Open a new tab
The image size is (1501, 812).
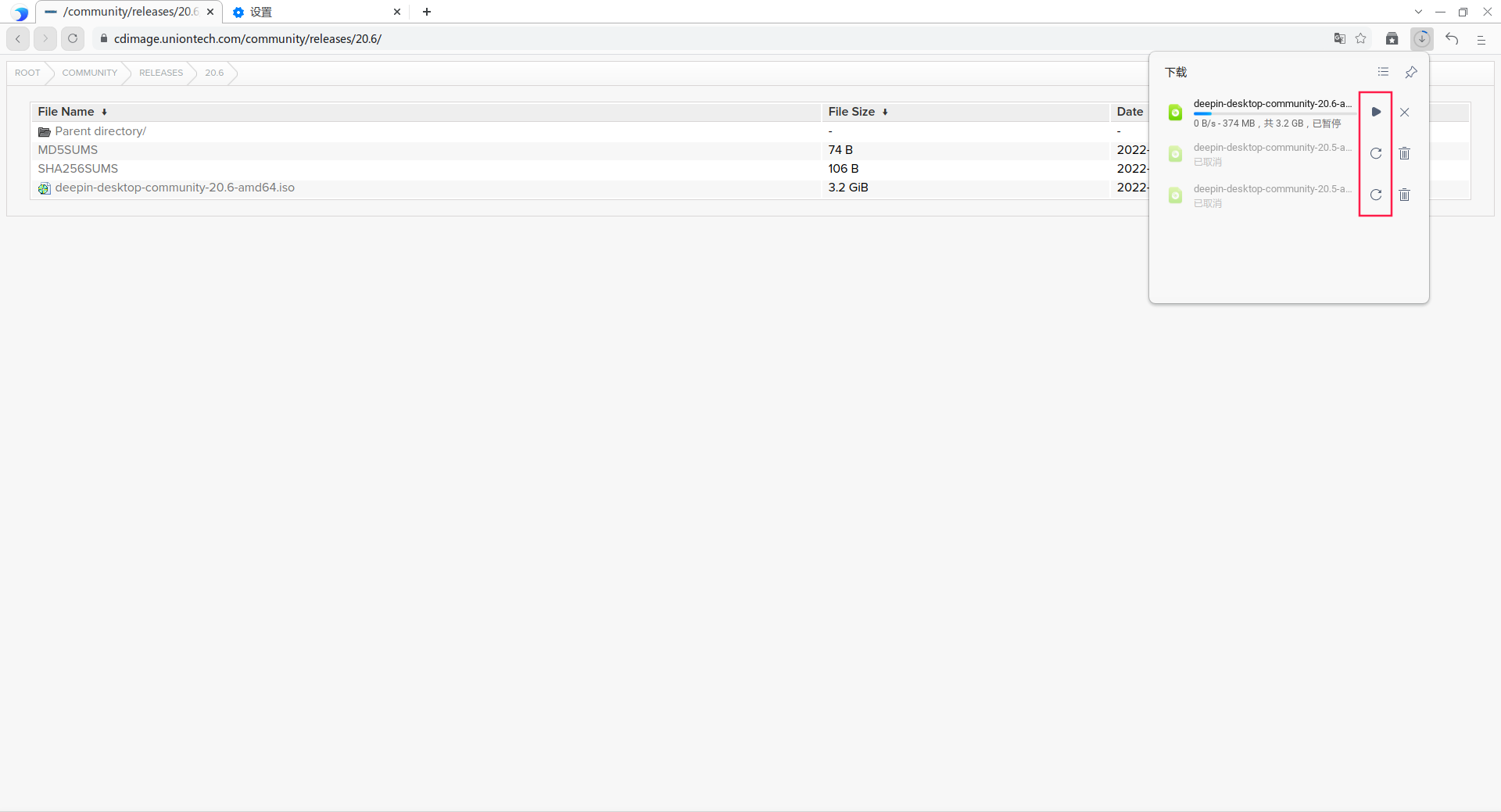(427, 12)
